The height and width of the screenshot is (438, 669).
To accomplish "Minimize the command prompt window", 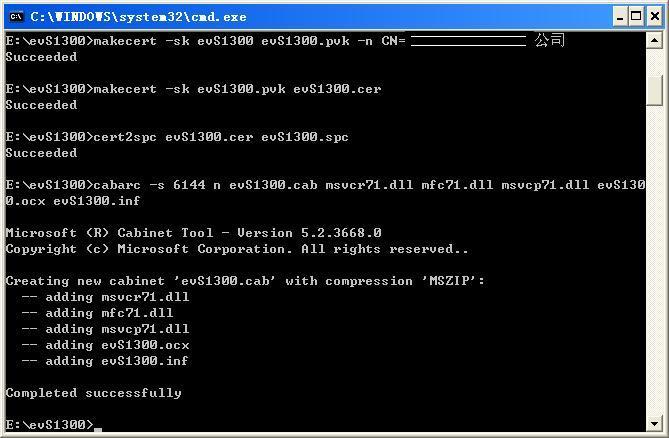I will 620,17.
